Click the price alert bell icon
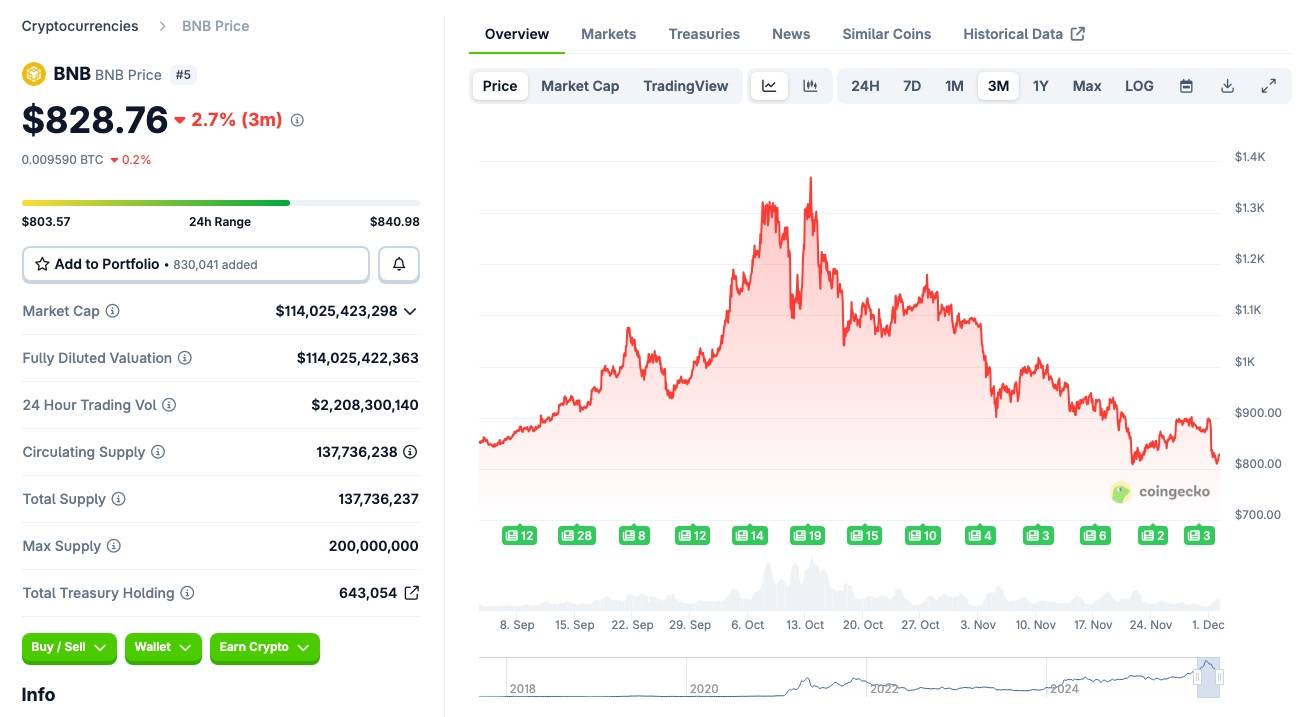The image size is (1310, 717). 399,264
